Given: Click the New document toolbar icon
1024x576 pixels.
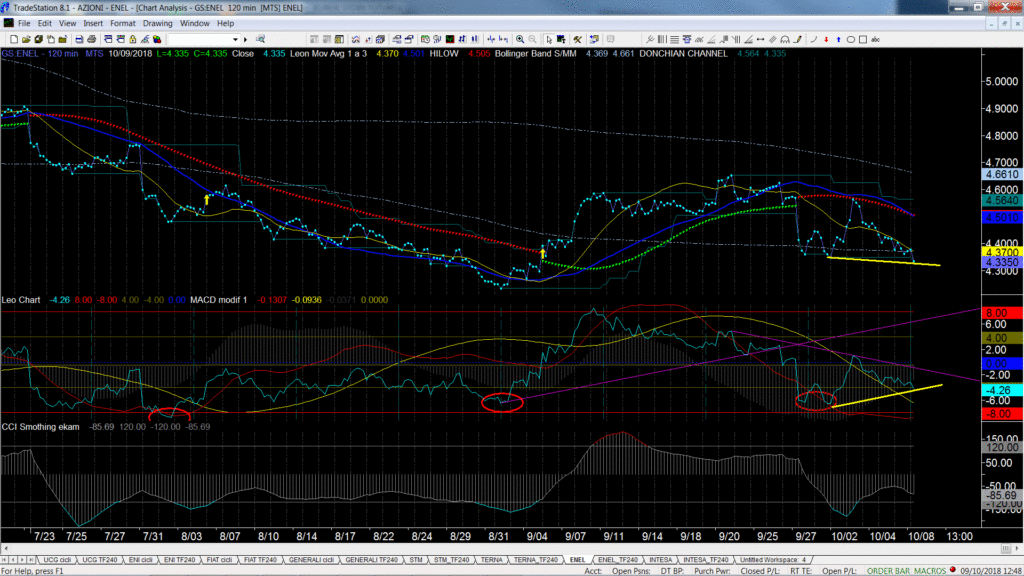Looking at the screenshot, I should tap(14, 39).
